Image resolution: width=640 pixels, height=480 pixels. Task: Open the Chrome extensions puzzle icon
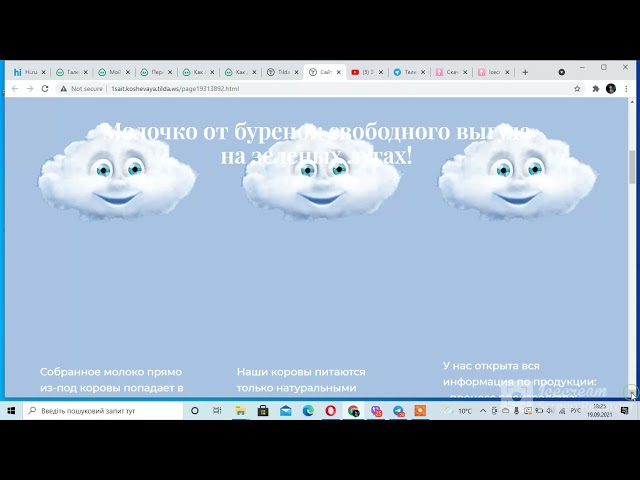click(x=596, y=89)
